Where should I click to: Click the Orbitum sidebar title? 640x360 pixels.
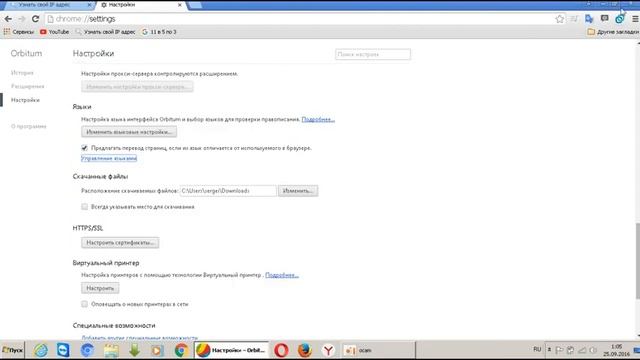[x=26, y=53]
